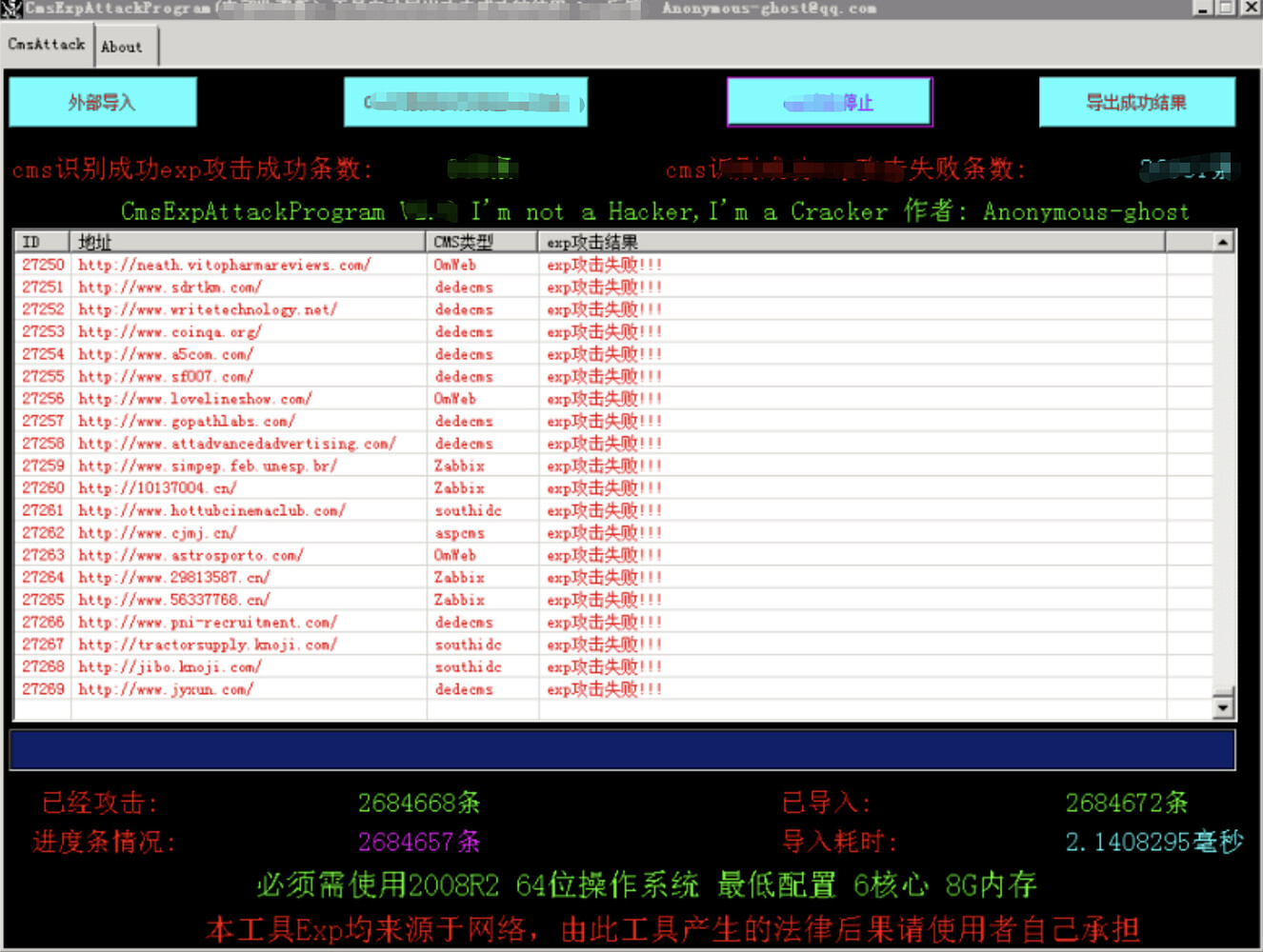This screenshot has height=952, width=1263.
Task: Click the 2.1408295毫秒 import time
Action: click(1154, 843)
